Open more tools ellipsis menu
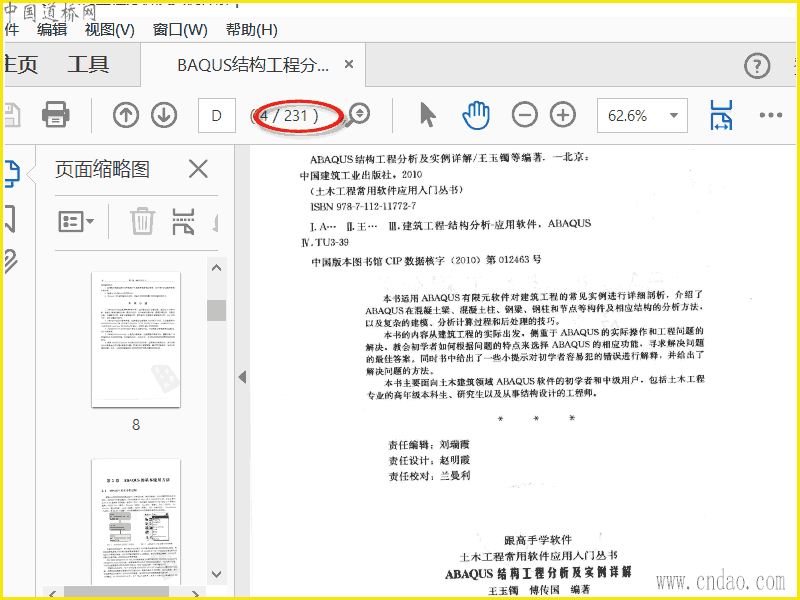800x600 pixels. [x=770, y=115]
